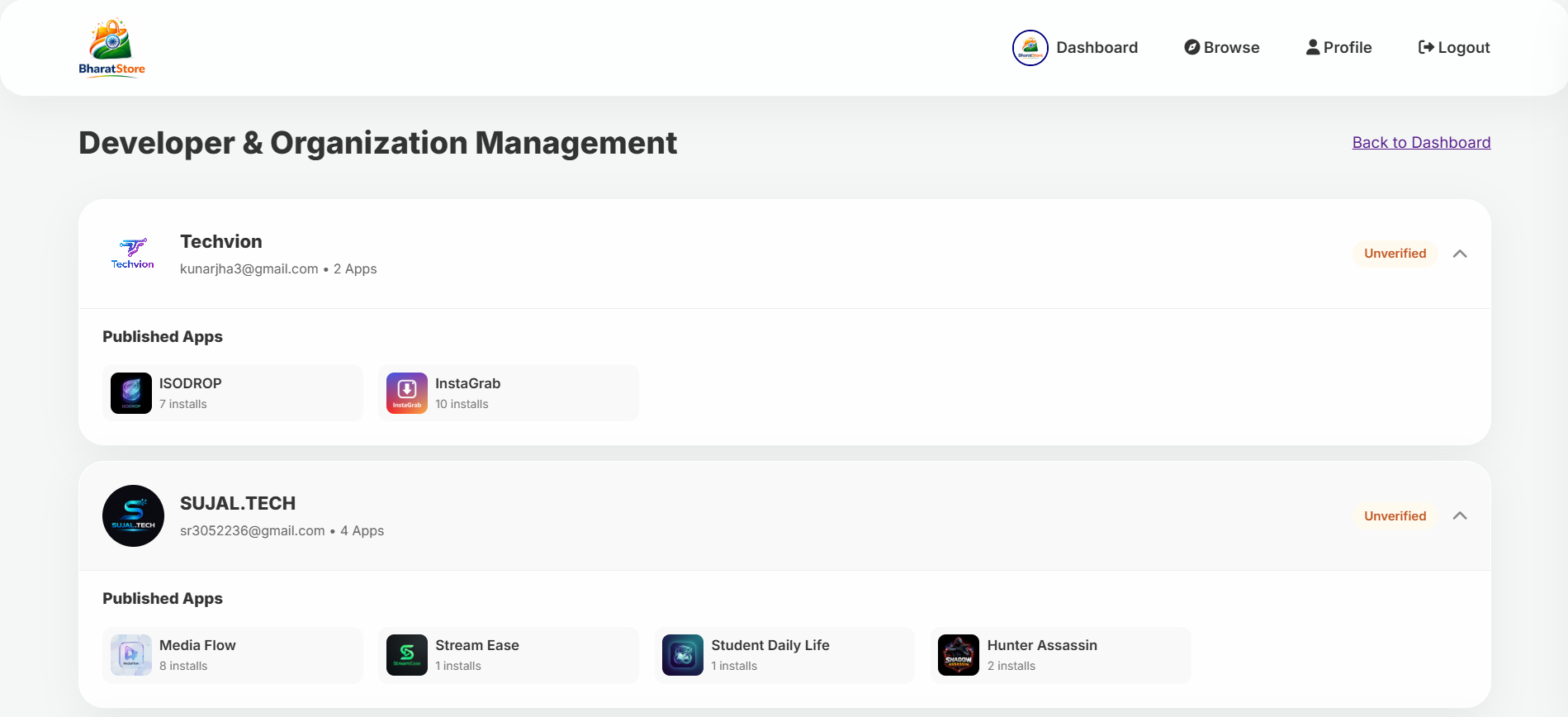Click the SUJAL.TECH organization name heading

tap(238, 503)
